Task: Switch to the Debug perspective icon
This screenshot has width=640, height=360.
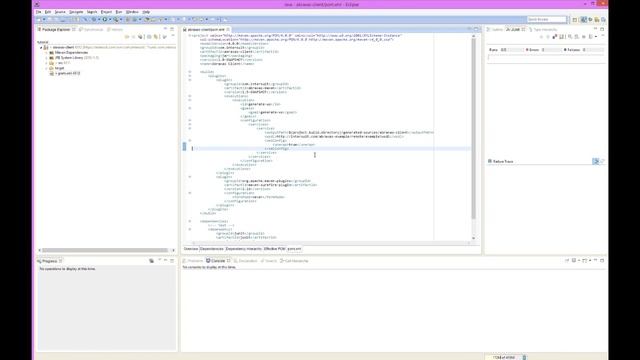Action: 591,20
